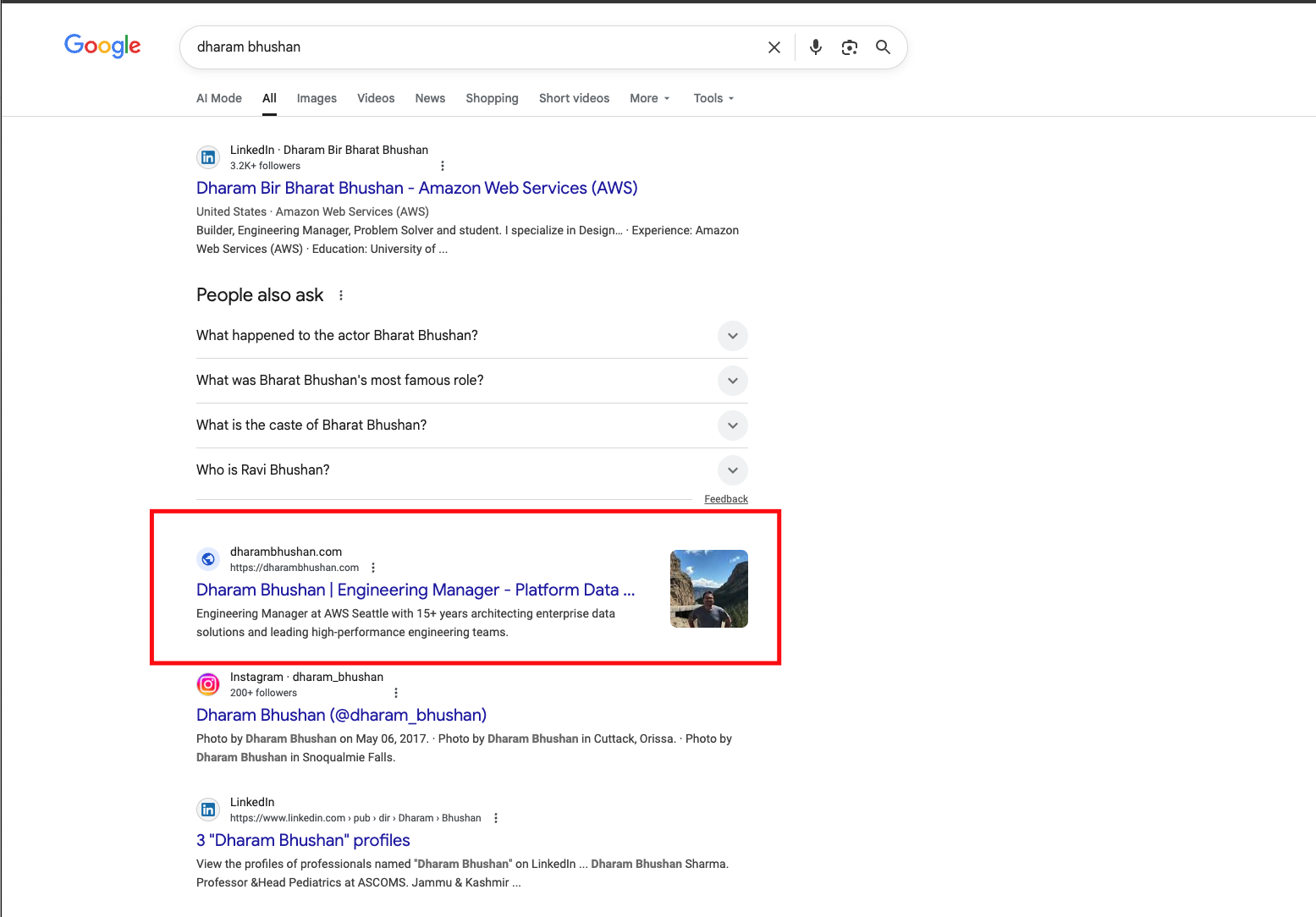Switch to AI Mode tab
Viewport: 1316px width, 917px height.
click(219, 98)
